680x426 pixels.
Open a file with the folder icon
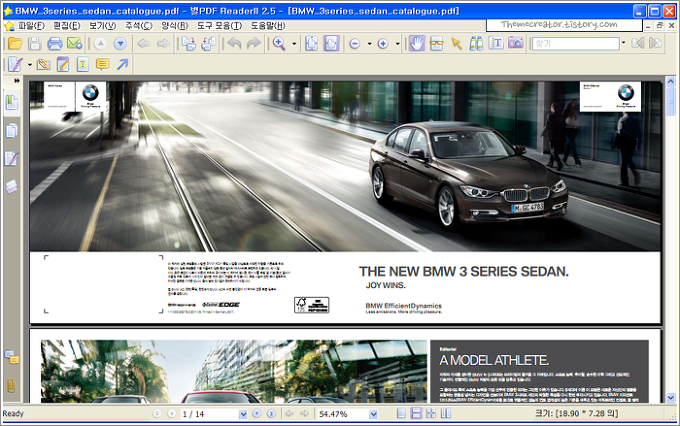pos(15,43)
